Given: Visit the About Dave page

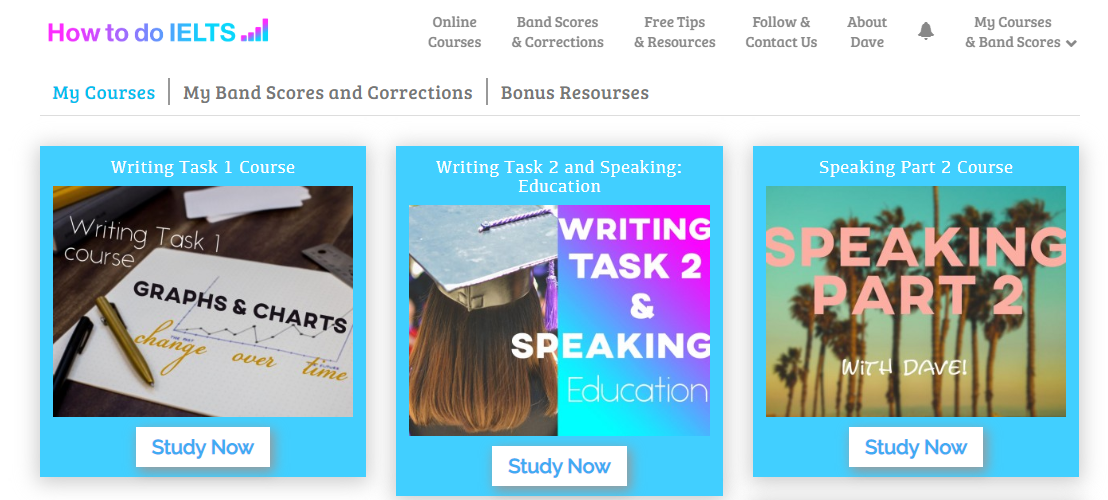Looking at the screenshot, I should pos(867,32).
